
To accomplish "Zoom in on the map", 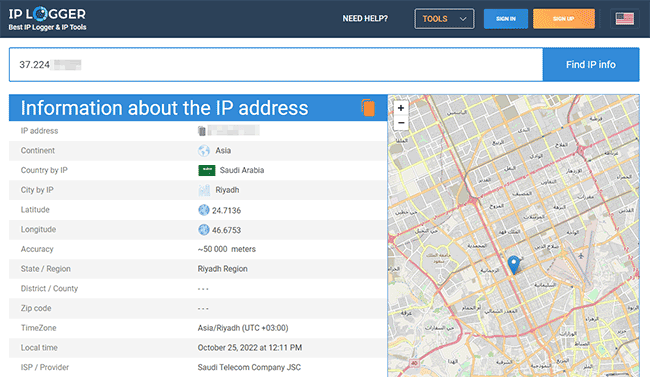I will coord(401,108).
